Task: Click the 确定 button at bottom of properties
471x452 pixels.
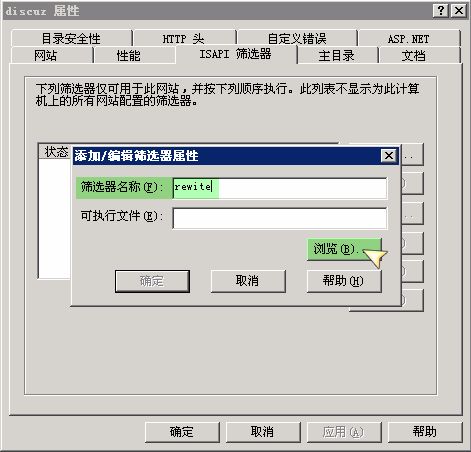Action: click(x=182, y=432)
